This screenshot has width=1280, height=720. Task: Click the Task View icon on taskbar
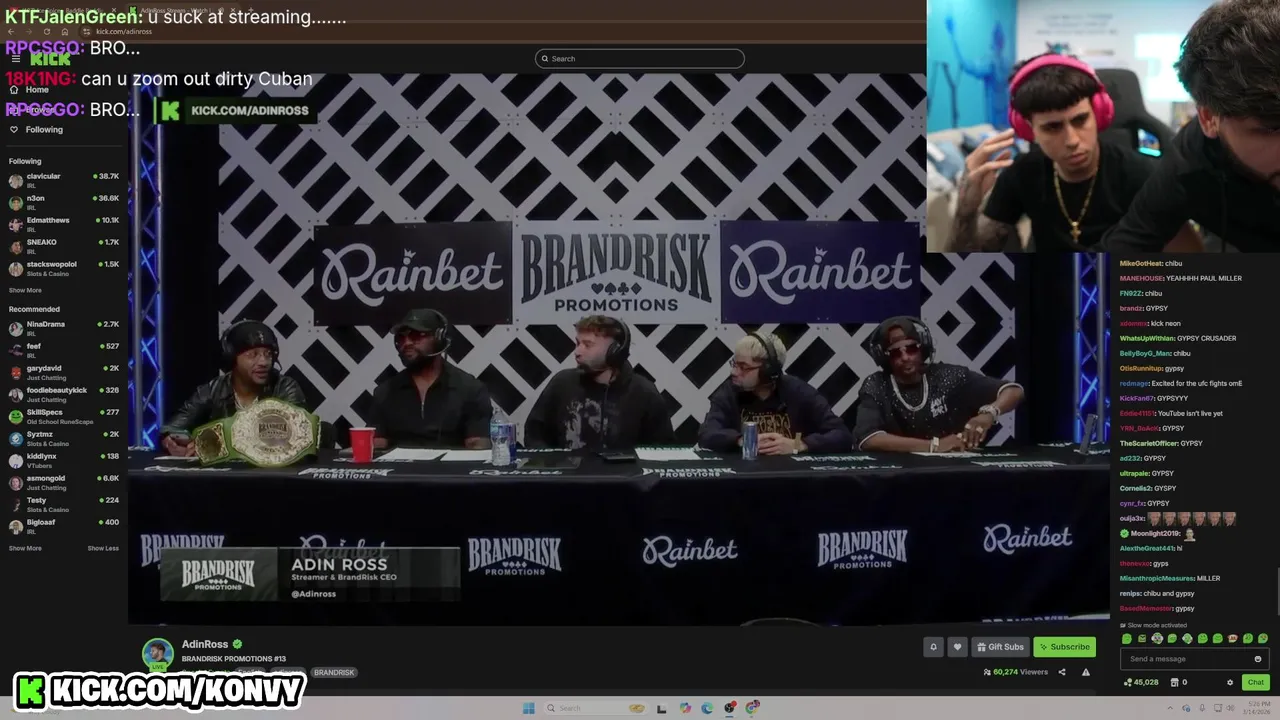661,708
